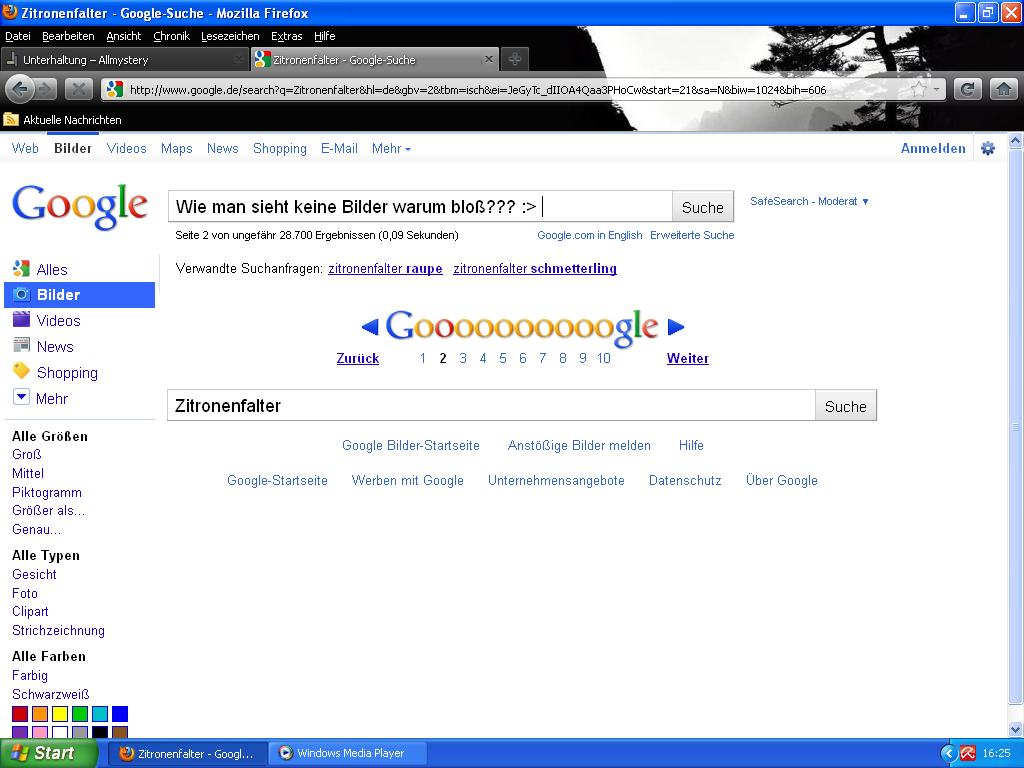Select the red color filter swatch

(20, 714)
